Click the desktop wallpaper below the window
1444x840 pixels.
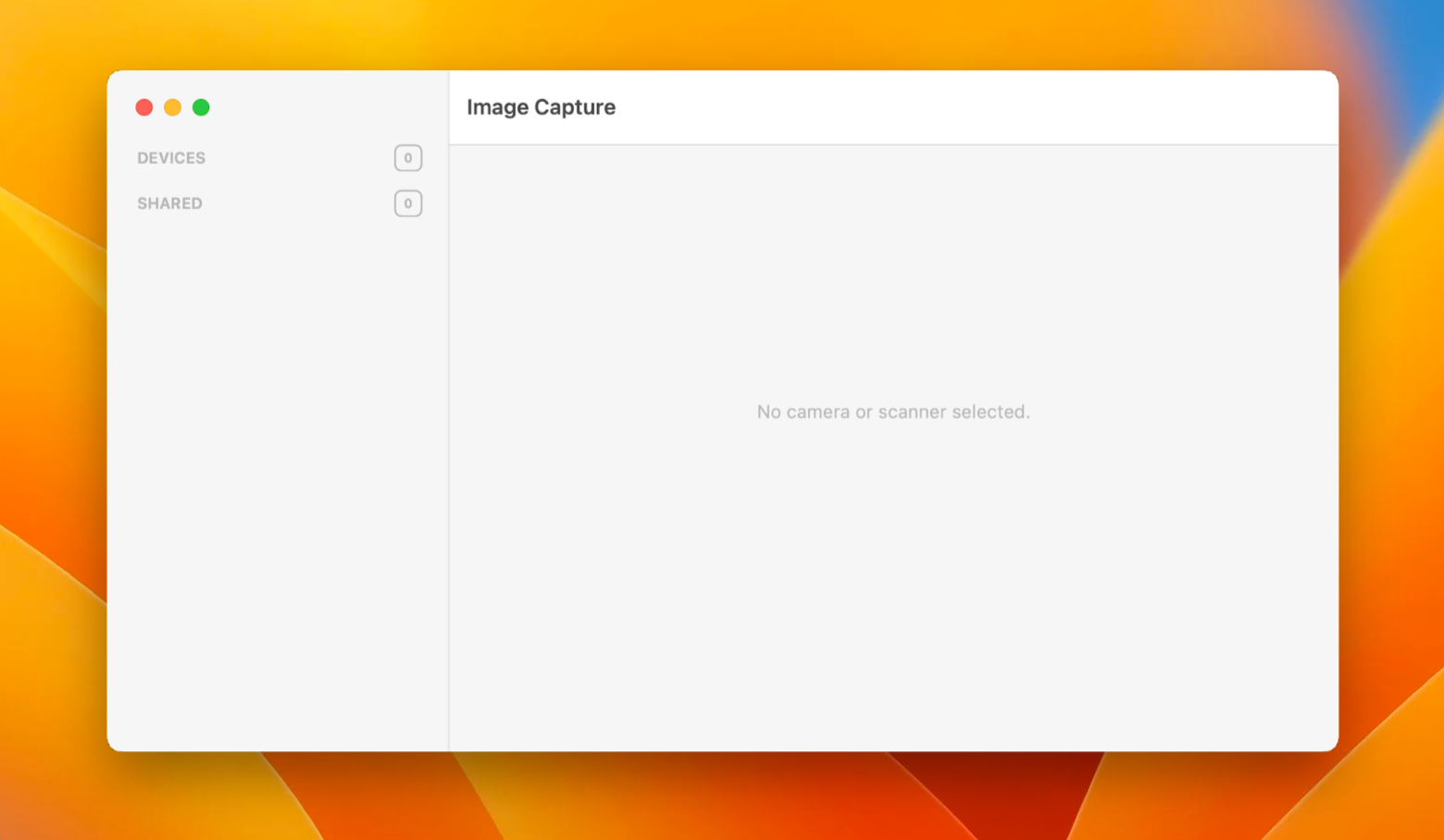pyautogui.click(x=722, y=797)
